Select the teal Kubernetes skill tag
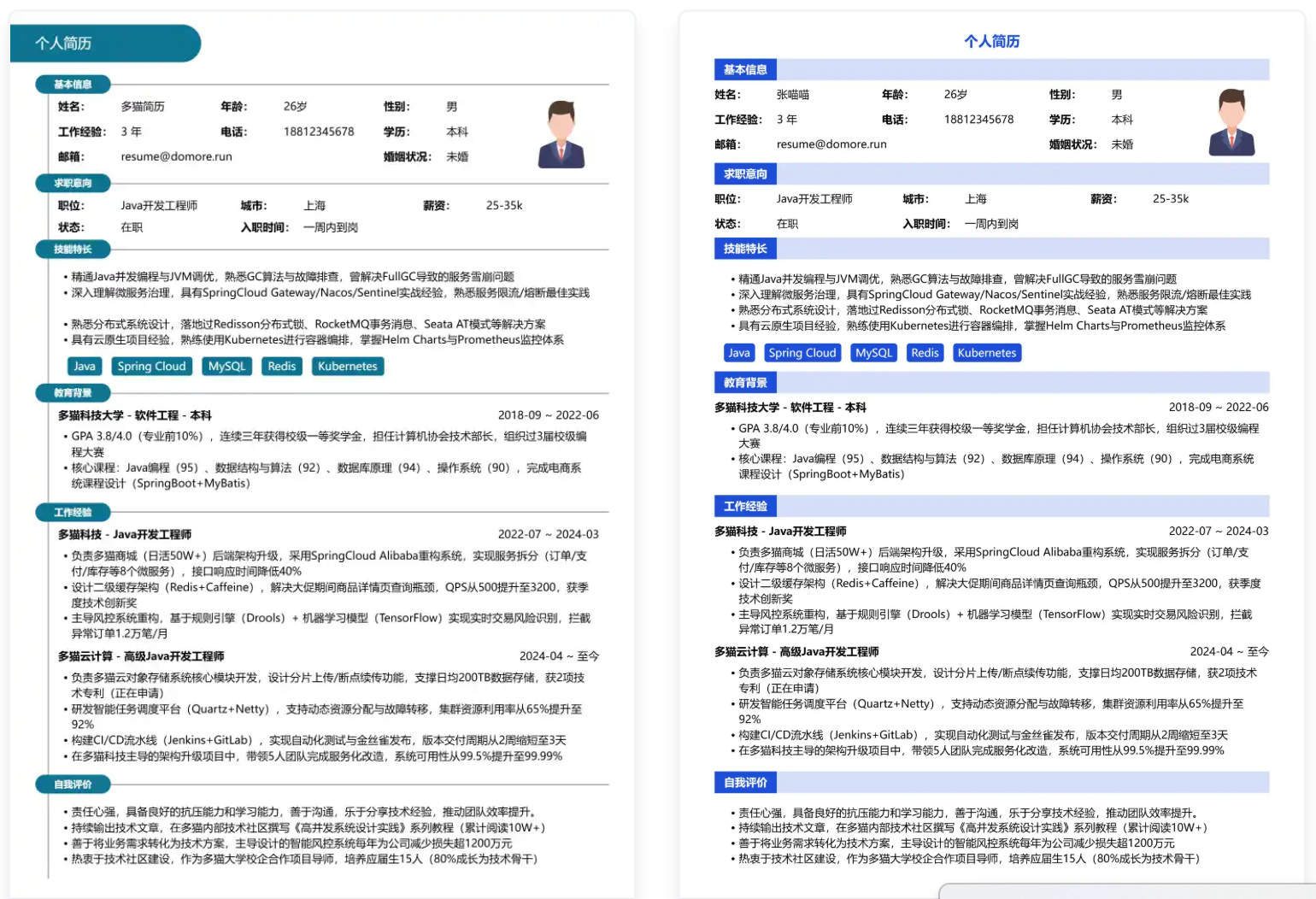This screenshot has height=899, width=1316. [347, 367]
